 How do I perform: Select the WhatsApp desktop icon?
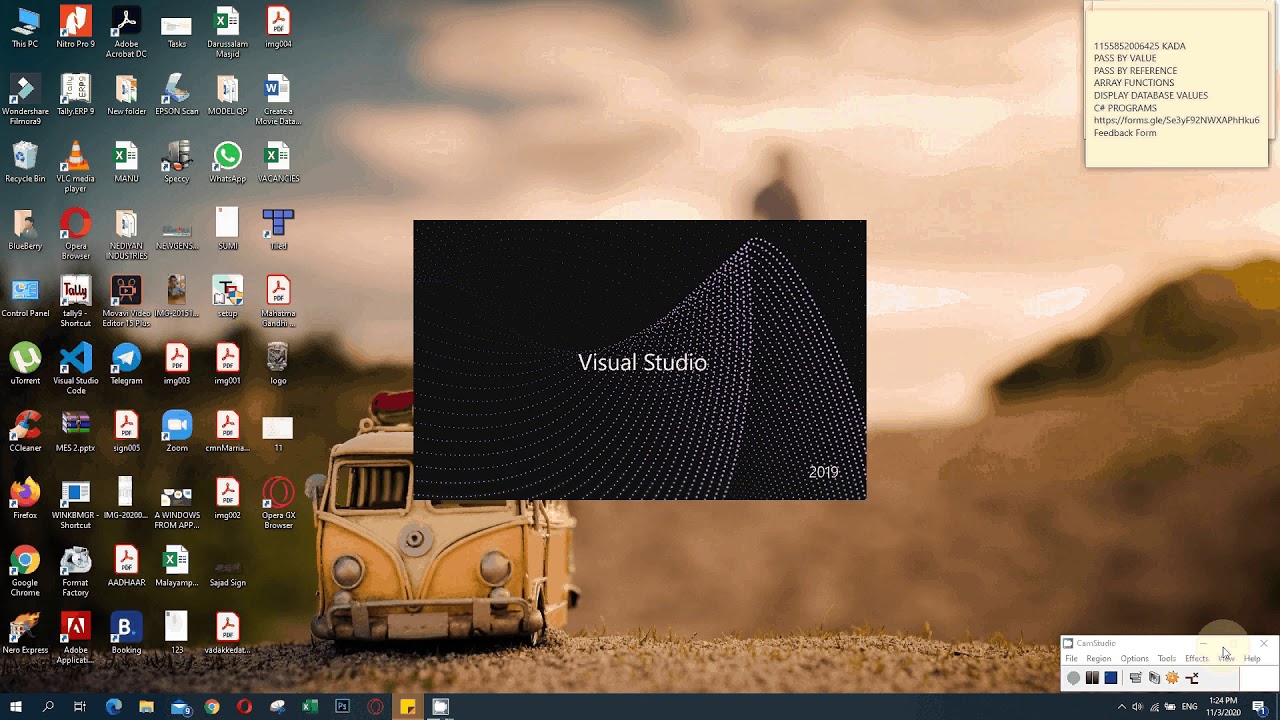tap(227, 162)
